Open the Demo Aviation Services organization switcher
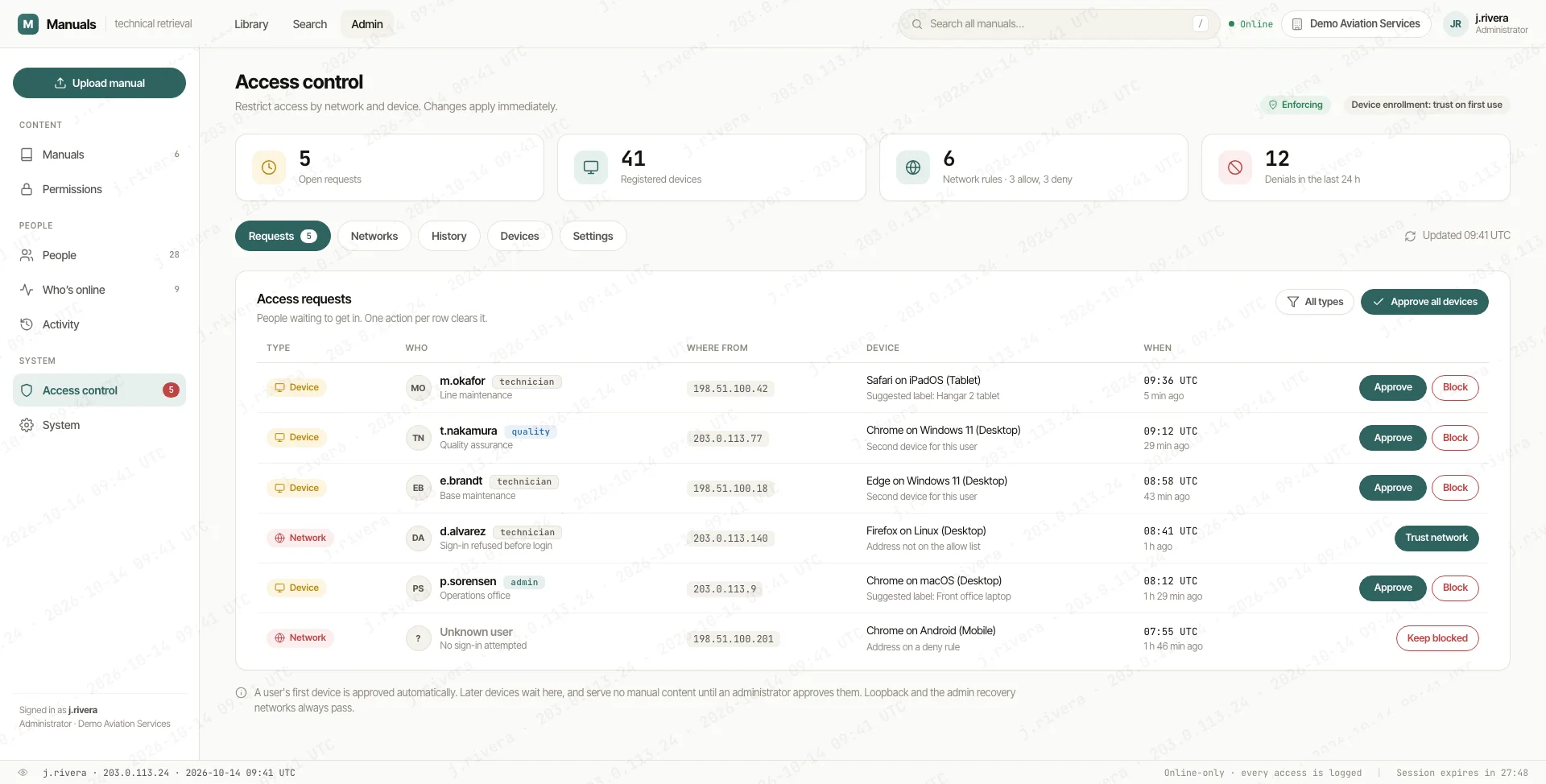 point(1356,24)
